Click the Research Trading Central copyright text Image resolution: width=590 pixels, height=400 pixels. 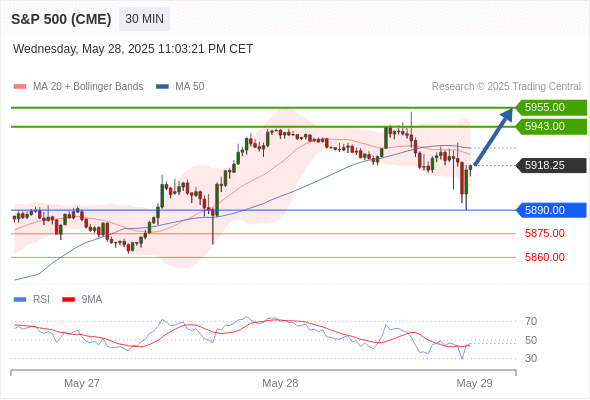click(506, 87)
